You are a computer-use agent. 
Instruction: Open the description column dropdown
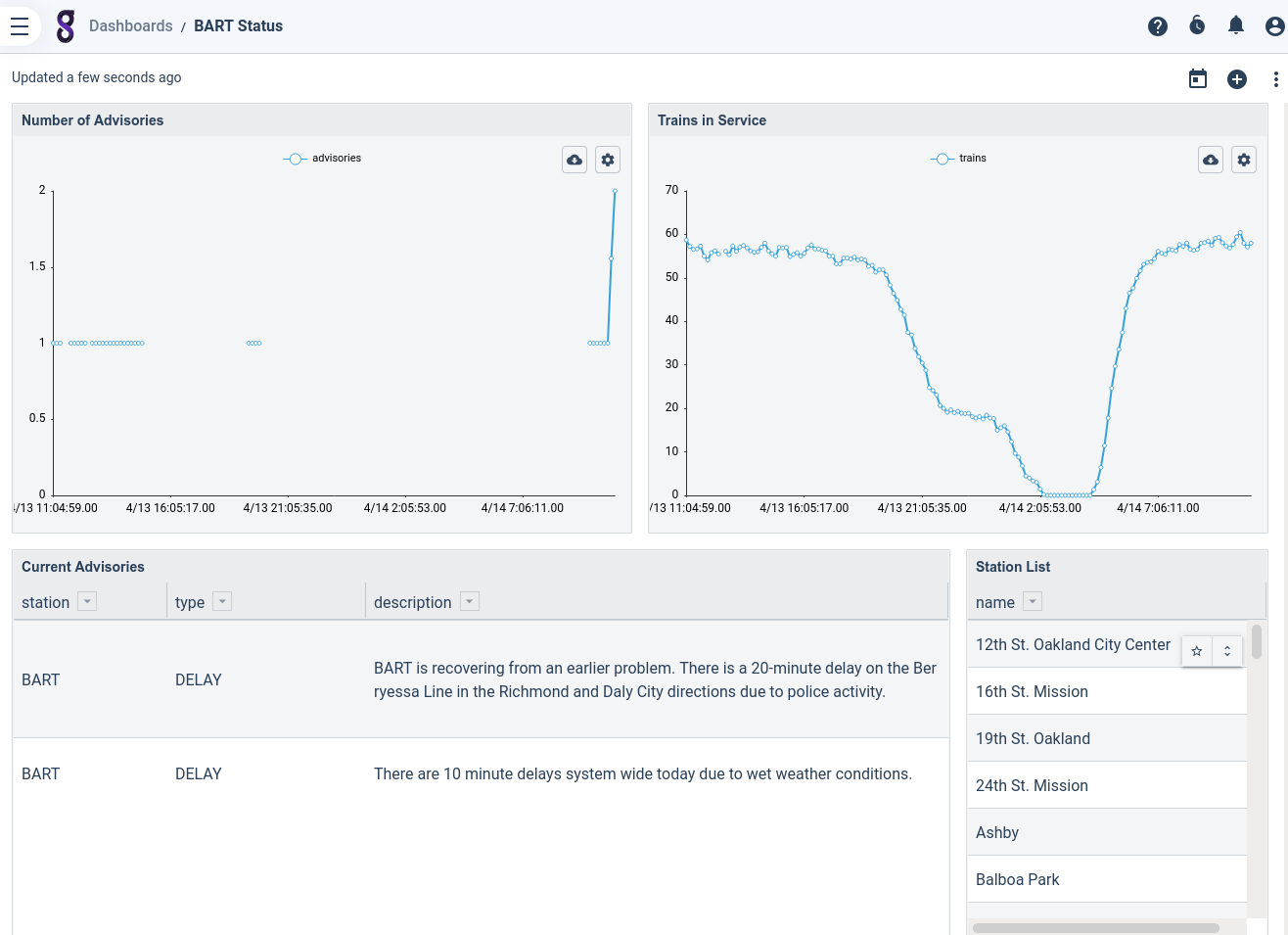click(x=470, y=601)
